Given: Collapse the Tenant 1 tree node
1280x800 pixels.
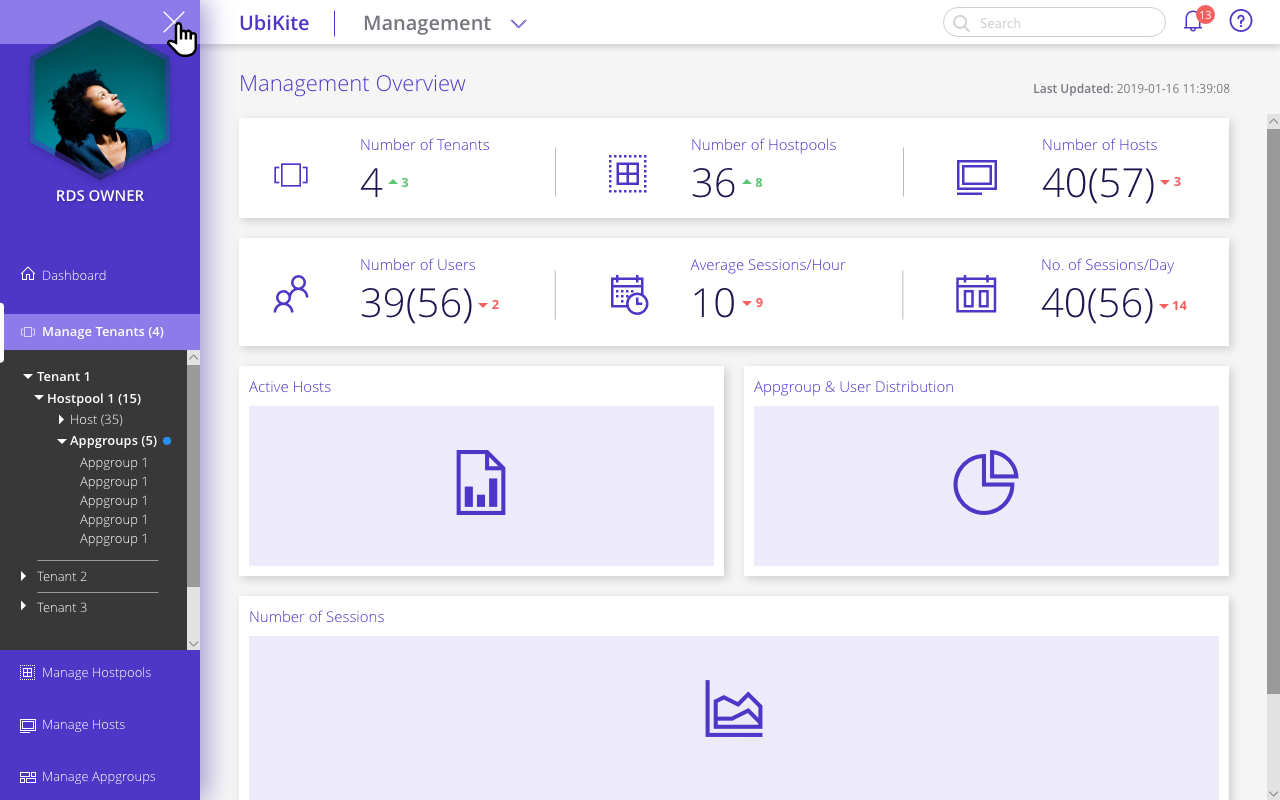Looking at the screenshot, I should pos(28,377).
